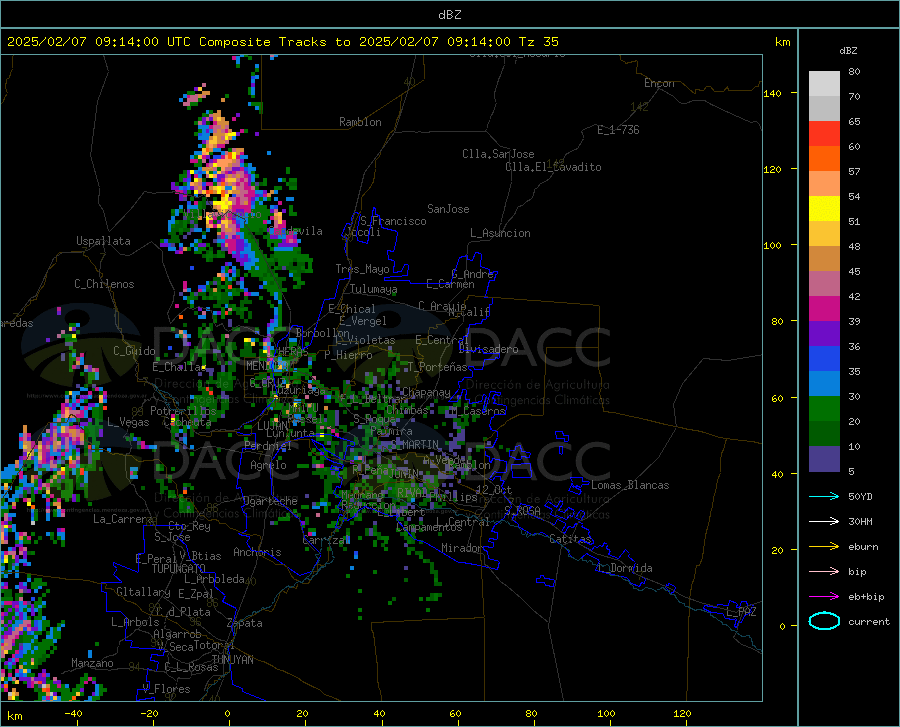
Task: Click the '65' value on the color scale
Action: click(x=854, y=122)
